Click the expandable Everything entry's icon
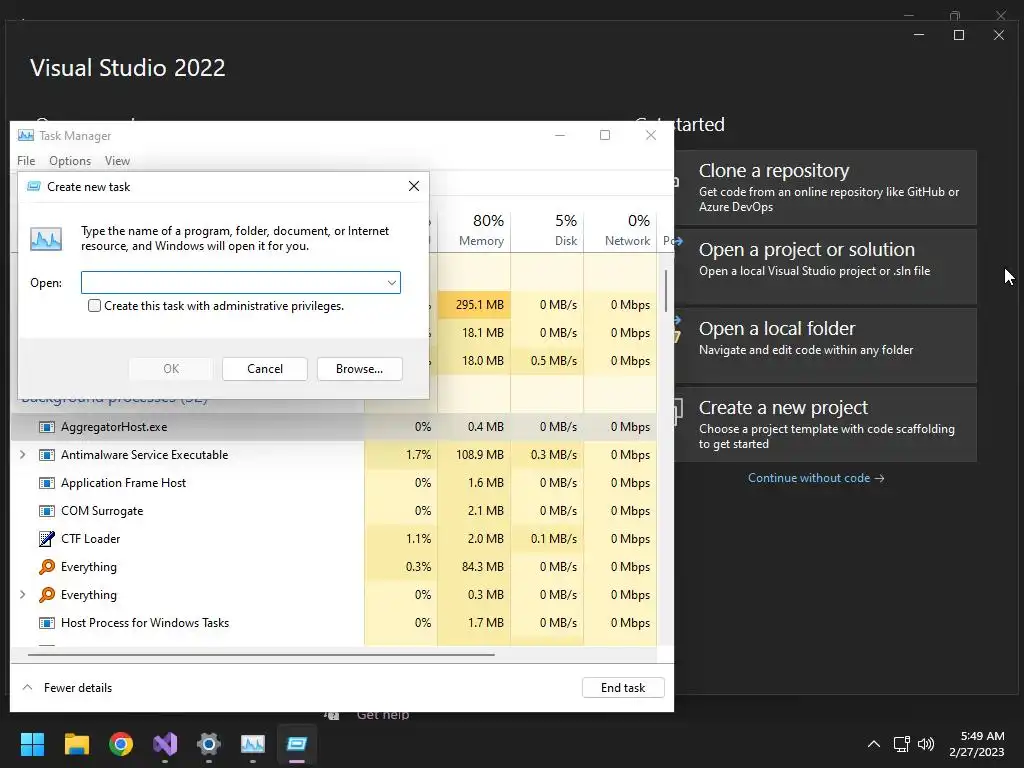The height and width of the screenshot is (768, 1024). (46, 595)
